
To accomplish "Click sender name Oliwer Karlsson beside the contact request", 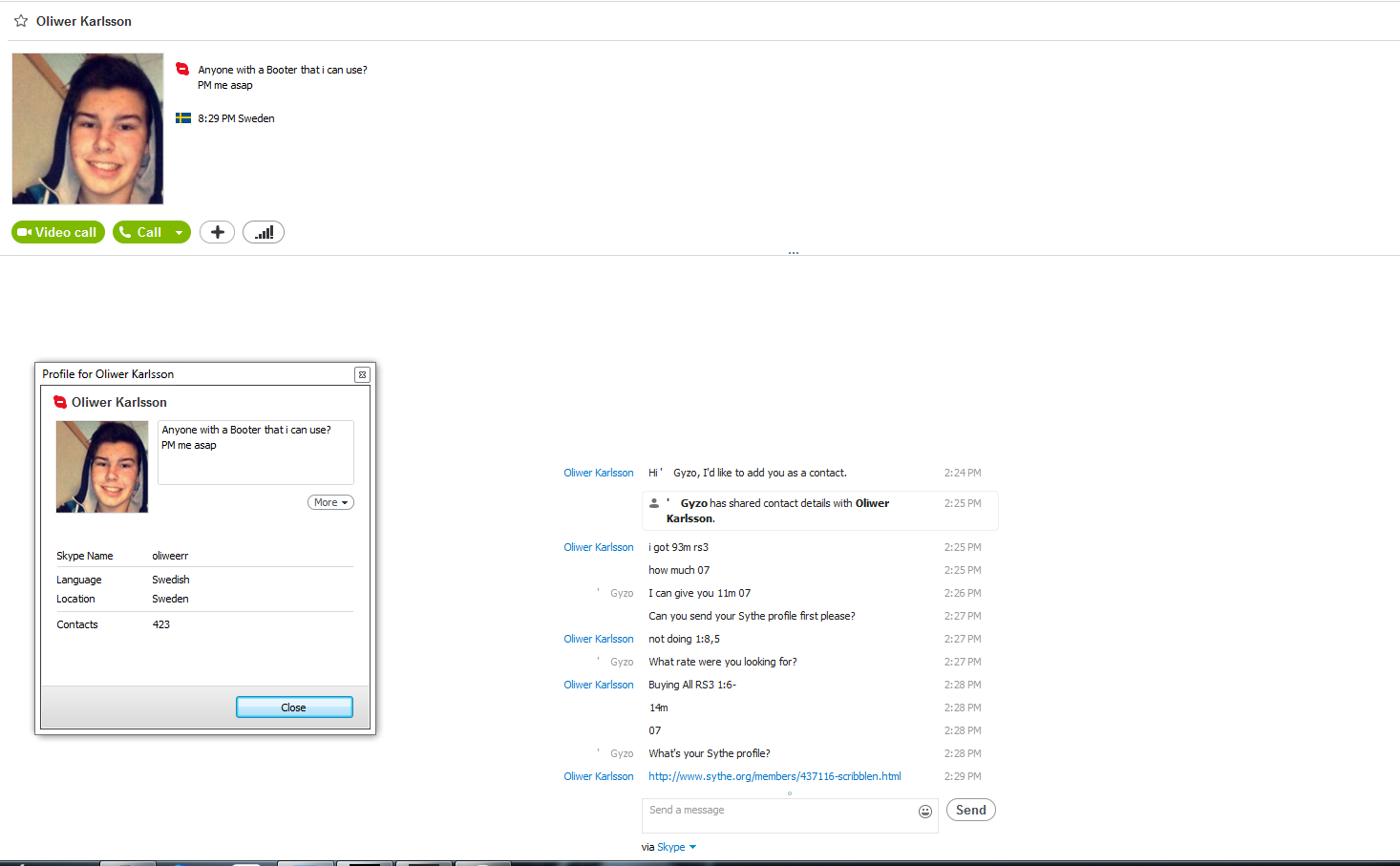I will click(599, 473).
